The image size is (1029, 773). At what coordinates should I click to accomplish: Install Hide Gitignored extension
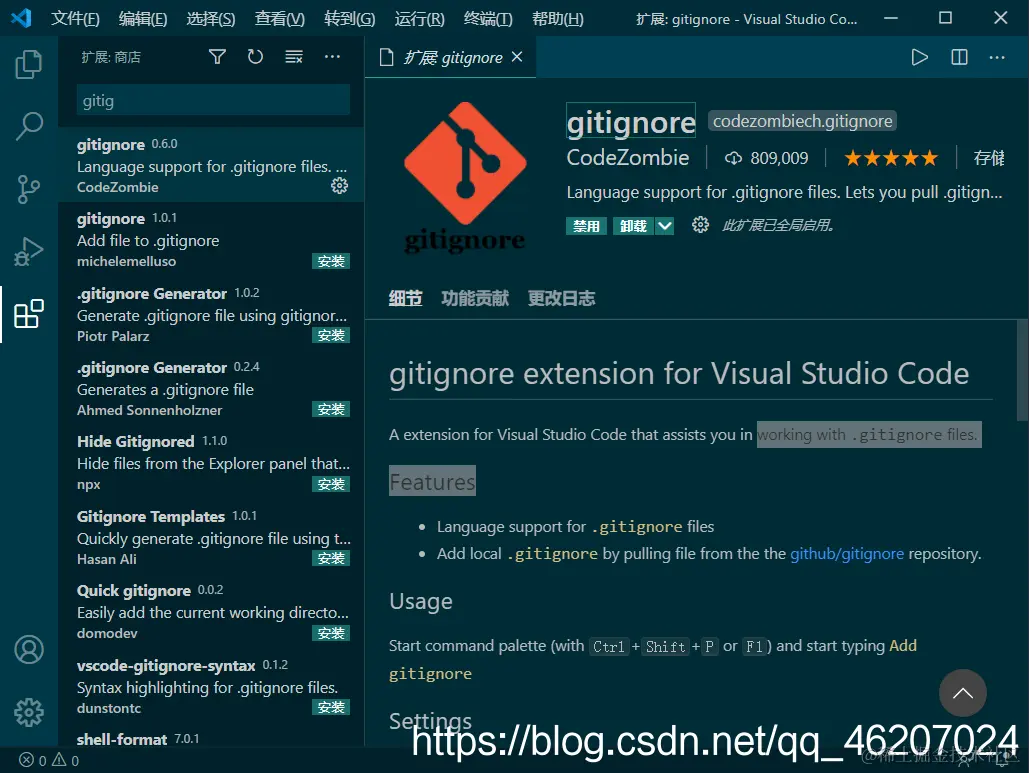pyautogui.click(x=331, y=484)
